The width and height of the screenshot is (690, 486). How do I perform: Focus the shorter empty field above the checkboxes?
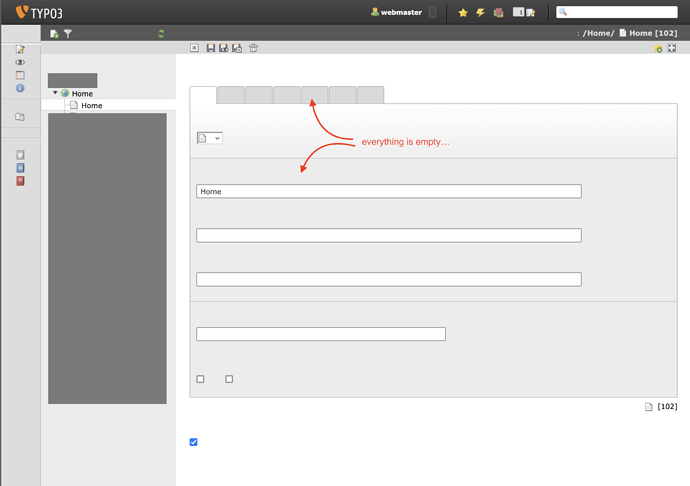321,334
